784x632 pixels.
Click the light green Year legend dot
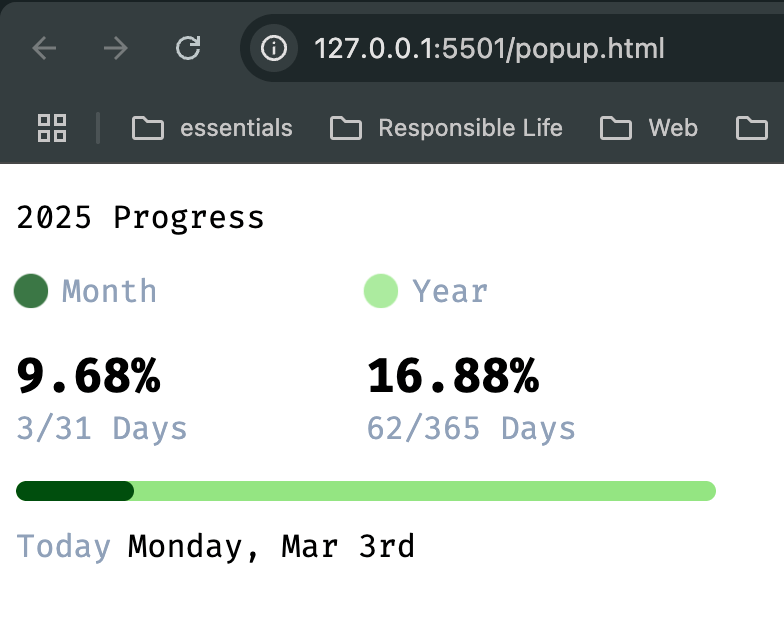pos(381,291)
